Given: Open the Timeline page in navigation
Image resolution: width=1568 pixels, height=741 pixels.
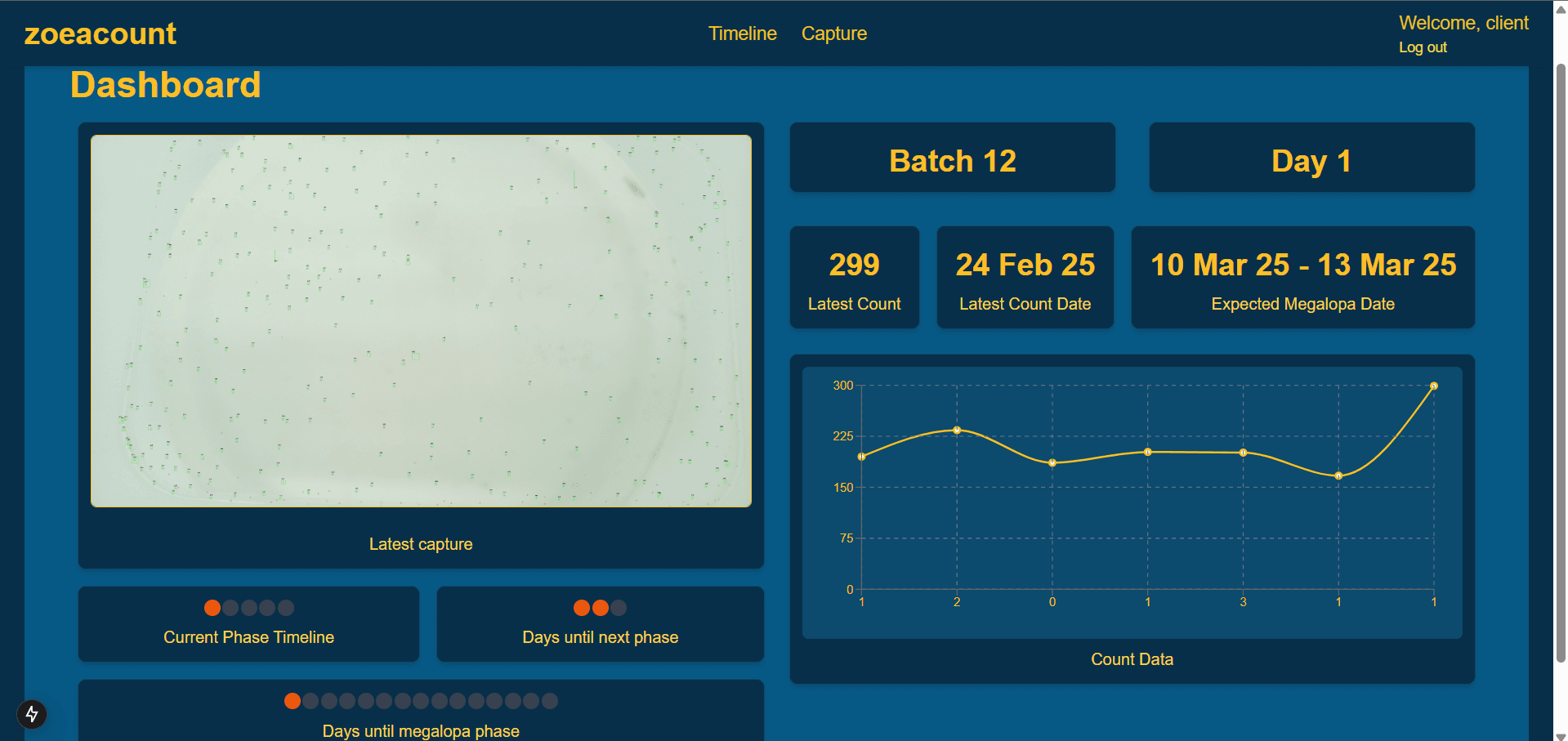Looking at the screenshot, I should pyautogui.click(x=742, y=33).
